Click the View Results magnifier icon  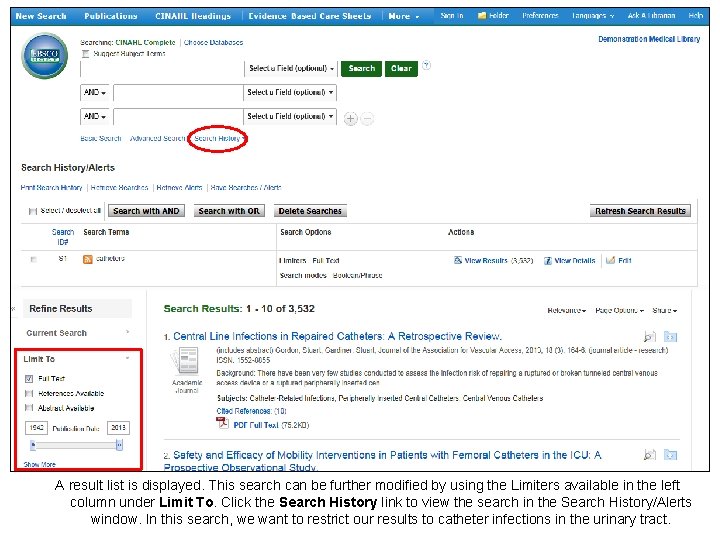pyautogui.click(x=457, y=260)
